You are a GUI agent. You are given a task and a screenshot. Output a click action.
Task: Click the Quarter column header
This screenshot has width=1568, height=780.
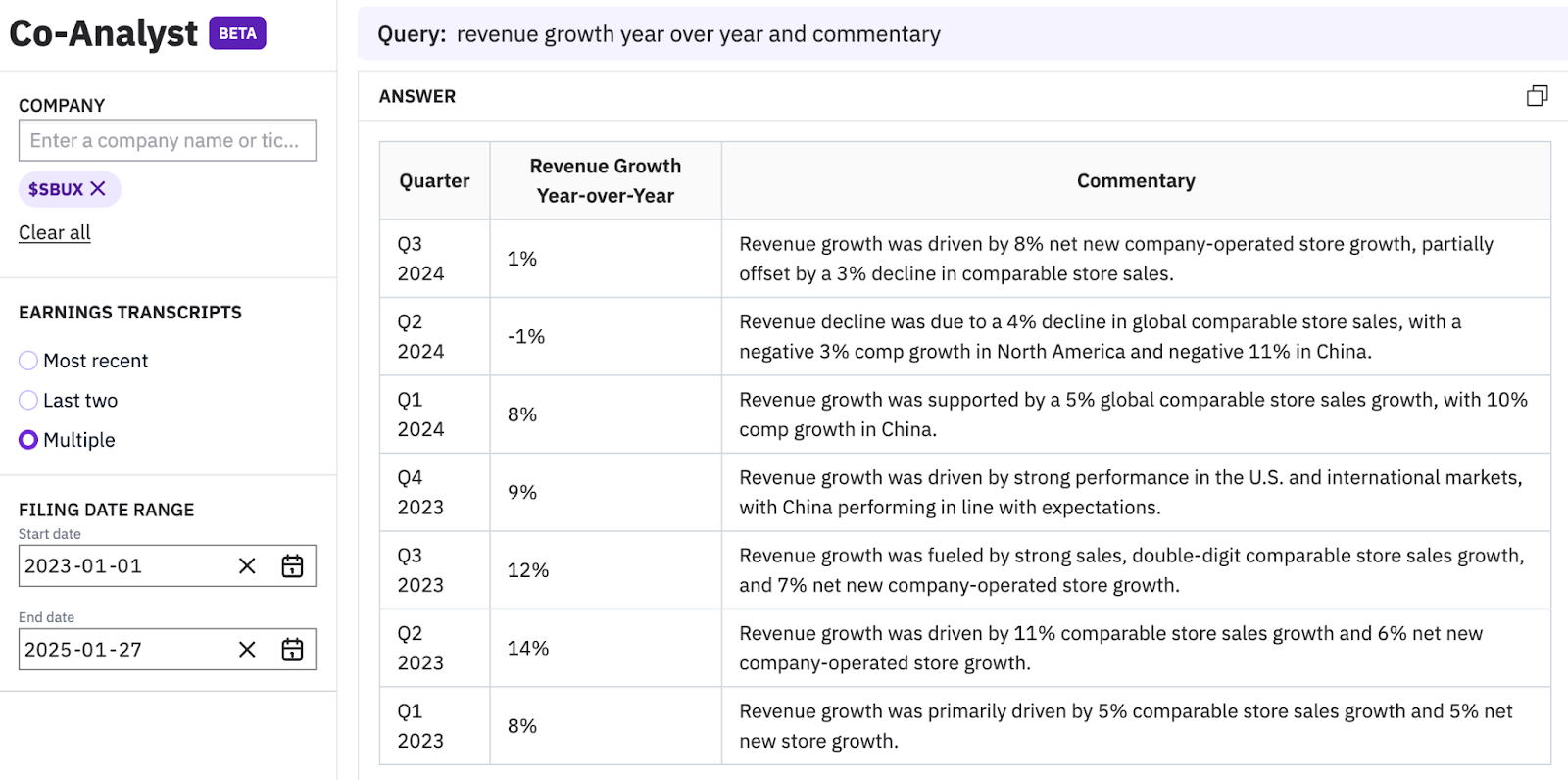coord(434,181)
